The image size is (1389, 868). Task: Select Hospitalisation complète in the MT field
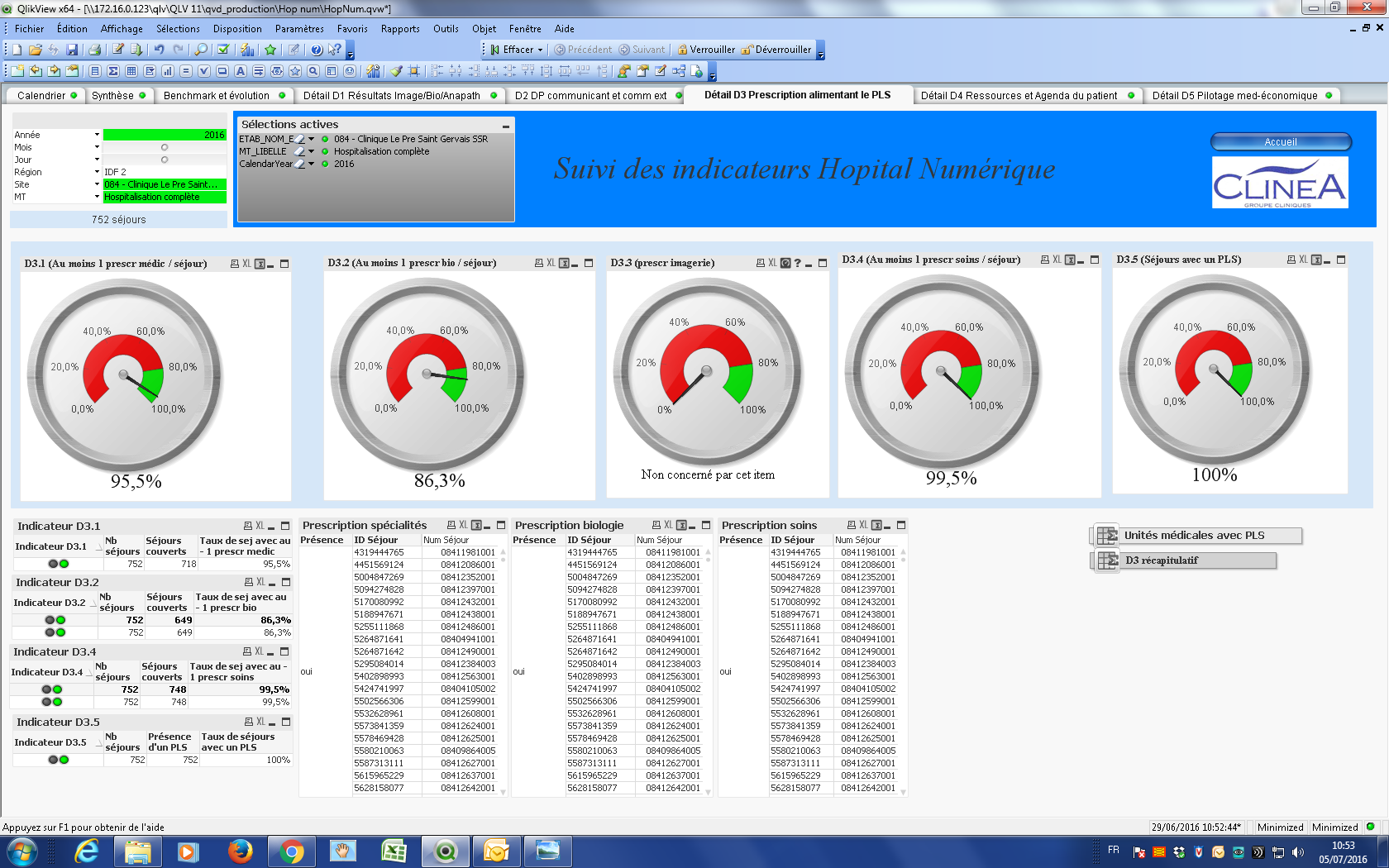pyautogui.click(x=165, y=197)
